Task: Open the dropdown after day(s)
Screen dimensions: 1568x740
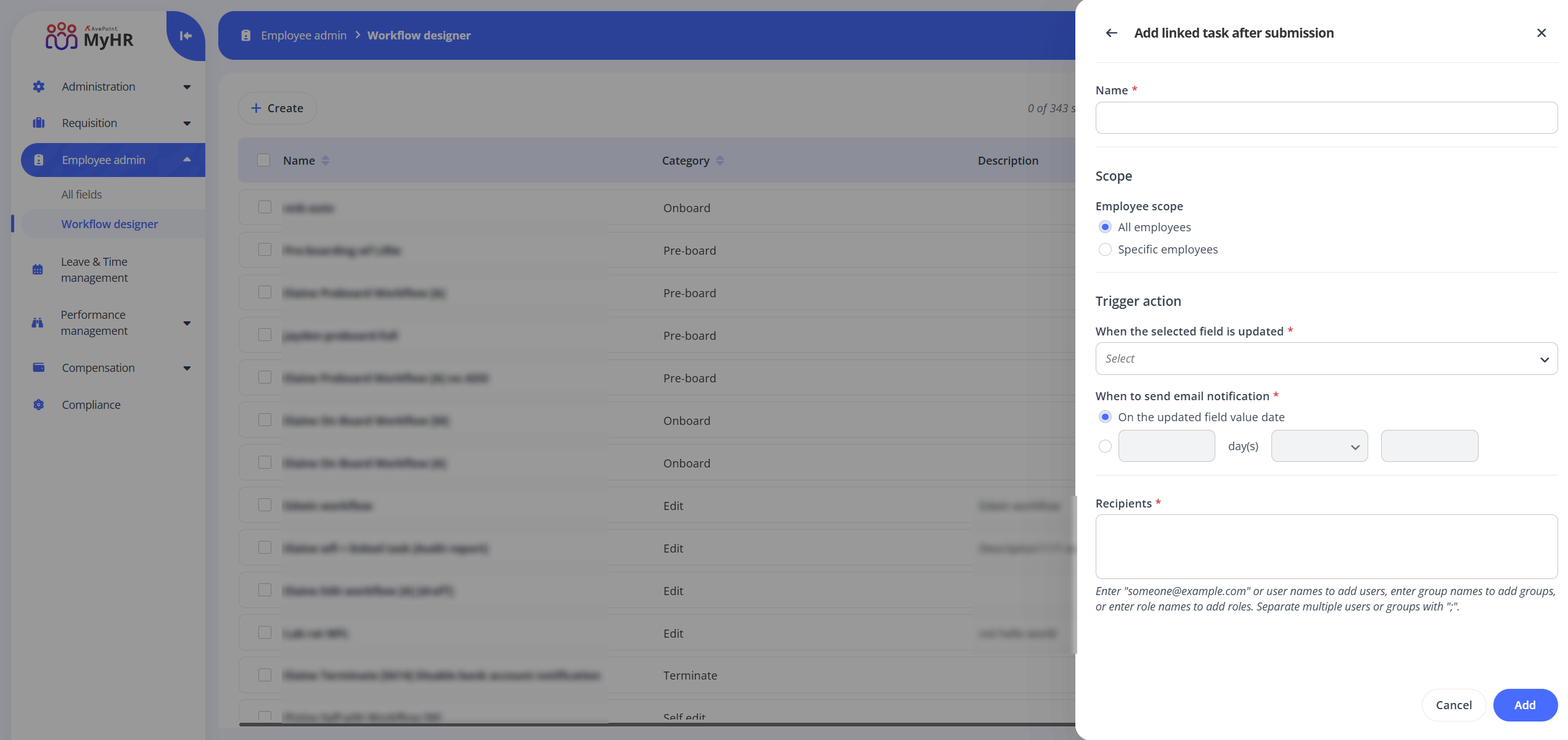Action: [1320, 446]
